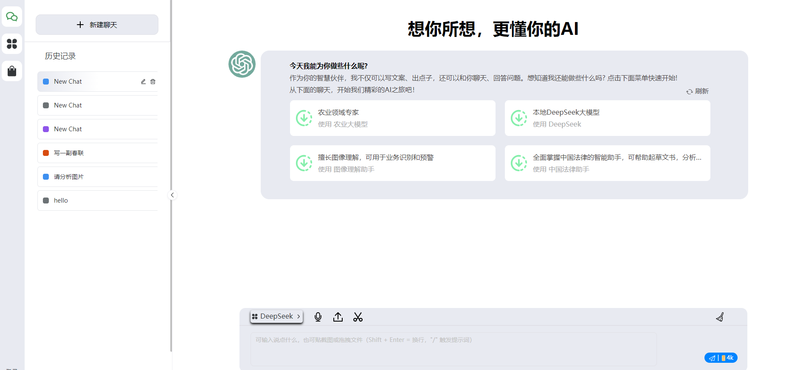Click download icon on 中国法律助手 card
800x370 pixels.
[519, 163]
